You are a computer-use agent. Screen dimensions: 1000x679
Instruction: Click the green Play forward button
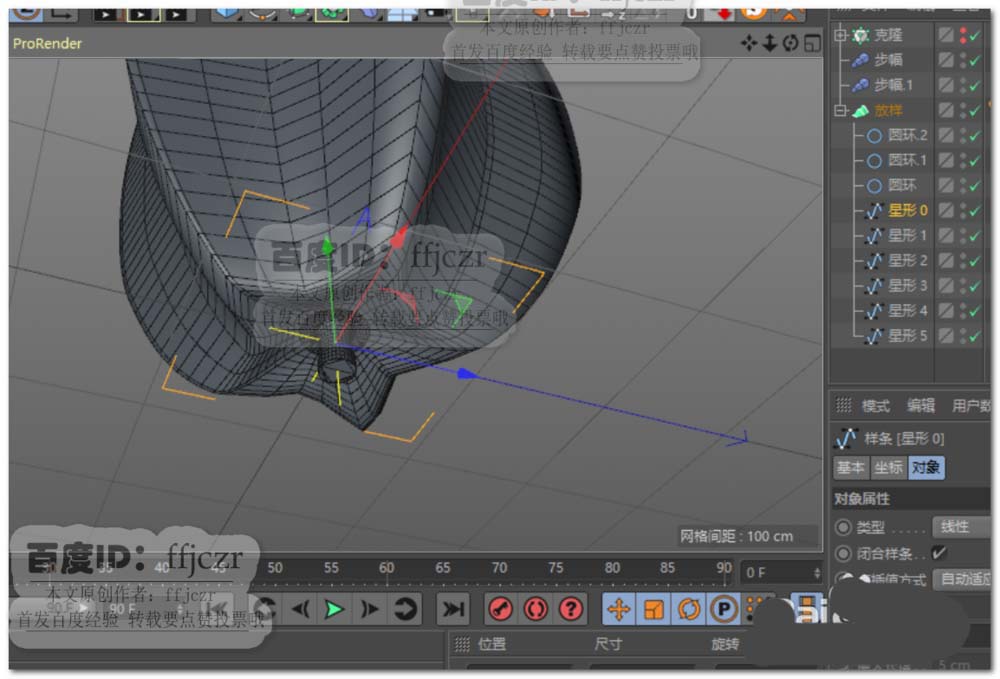(x=334, y=610)
